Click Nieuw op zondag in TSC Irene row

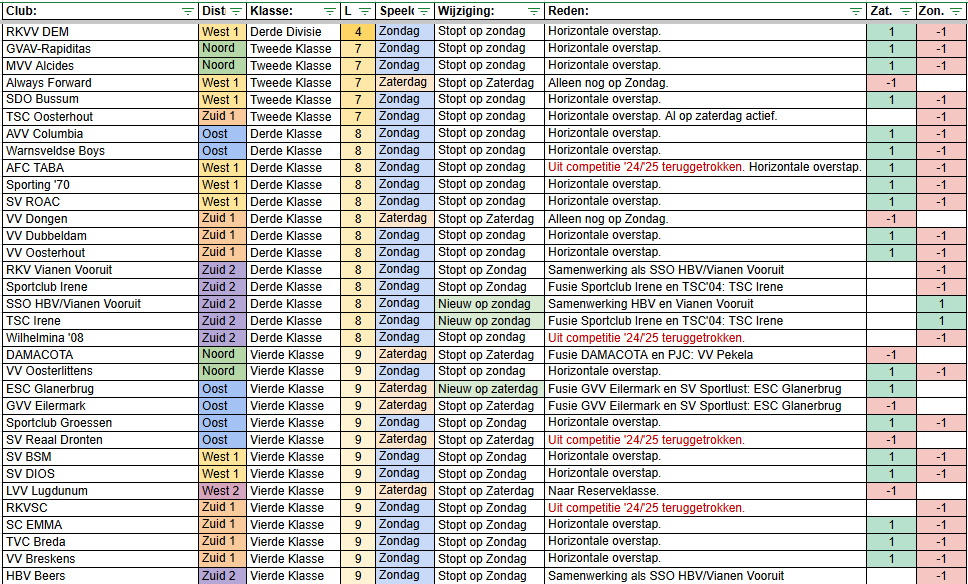click(x=490, y=320)
